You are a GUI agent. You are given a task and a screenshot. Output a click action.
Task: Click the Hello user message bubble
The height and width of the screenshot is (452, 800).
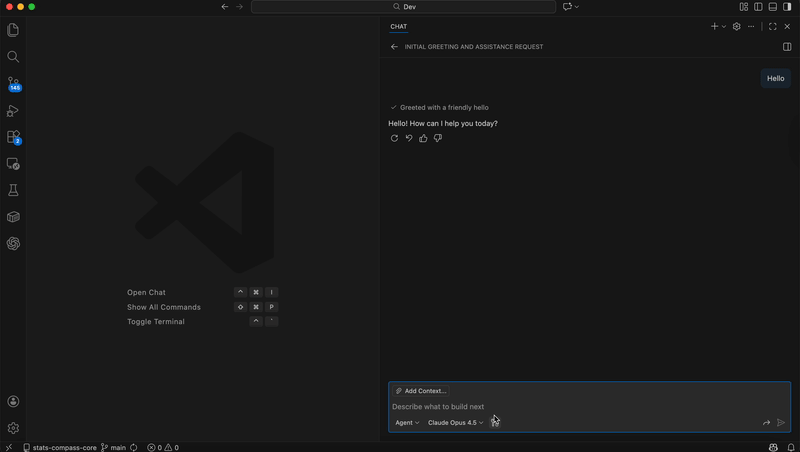click(776, 78)
